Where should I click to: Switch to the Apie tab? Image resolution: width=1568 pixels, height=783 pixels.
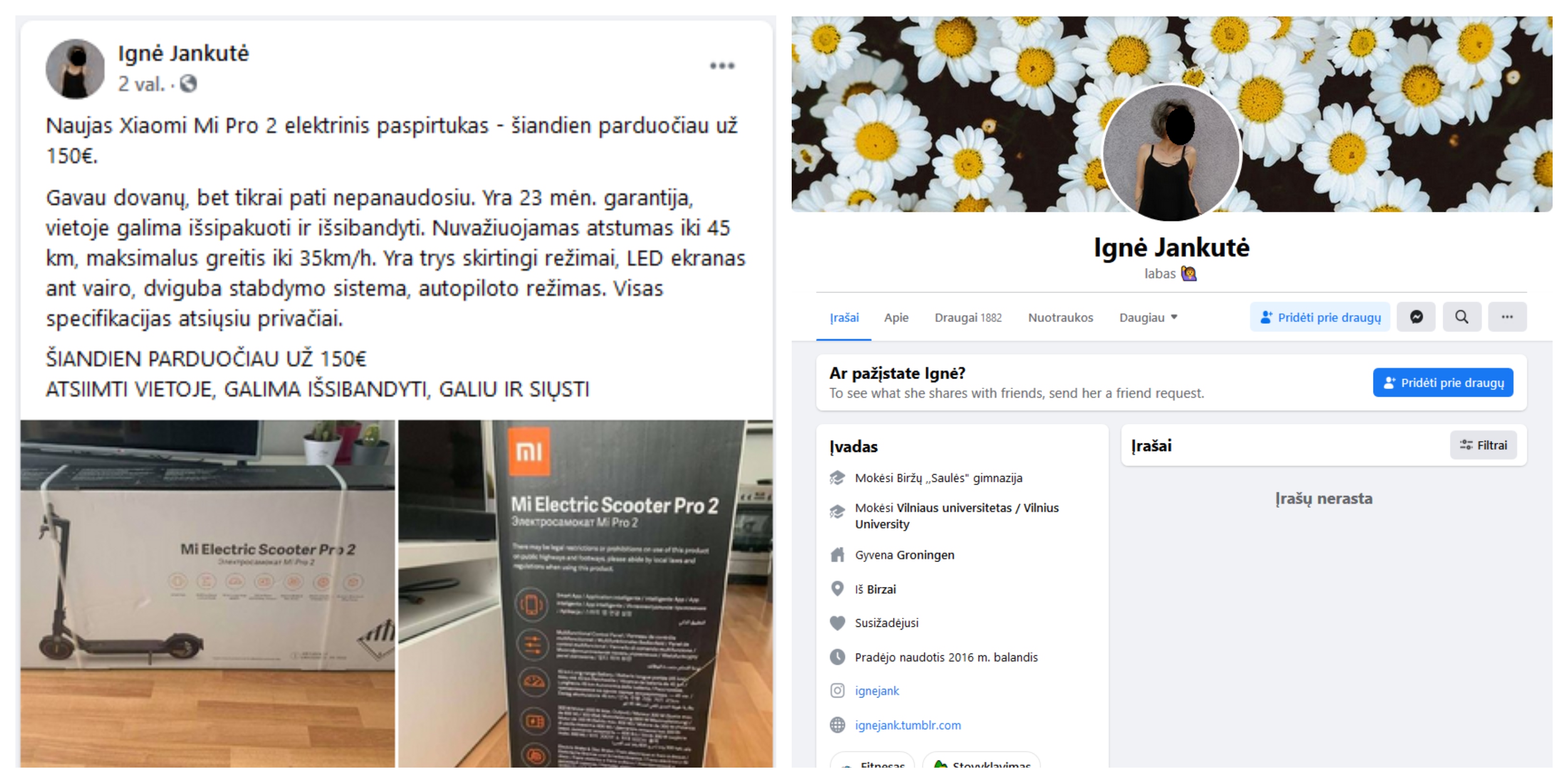896,317
